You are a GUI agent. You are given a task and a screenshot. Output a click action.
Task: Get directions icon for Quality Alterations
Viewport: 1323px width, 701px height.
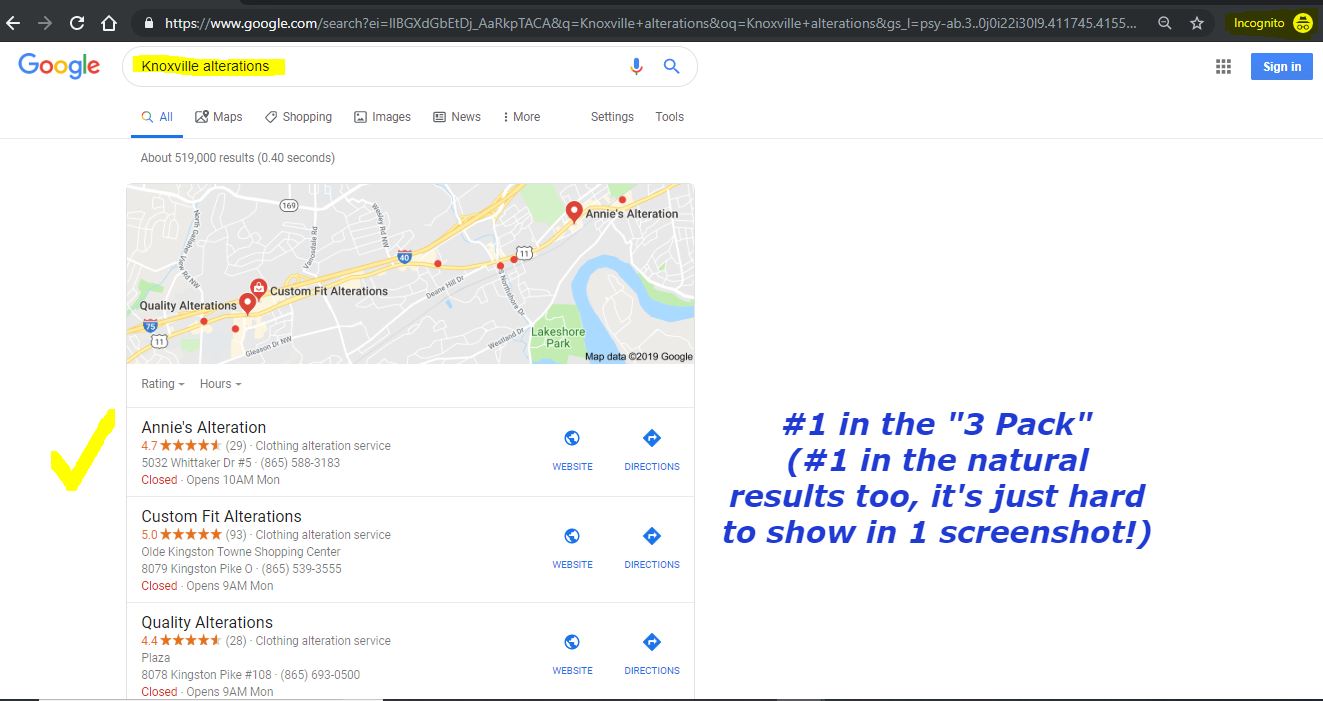(652, 642)
